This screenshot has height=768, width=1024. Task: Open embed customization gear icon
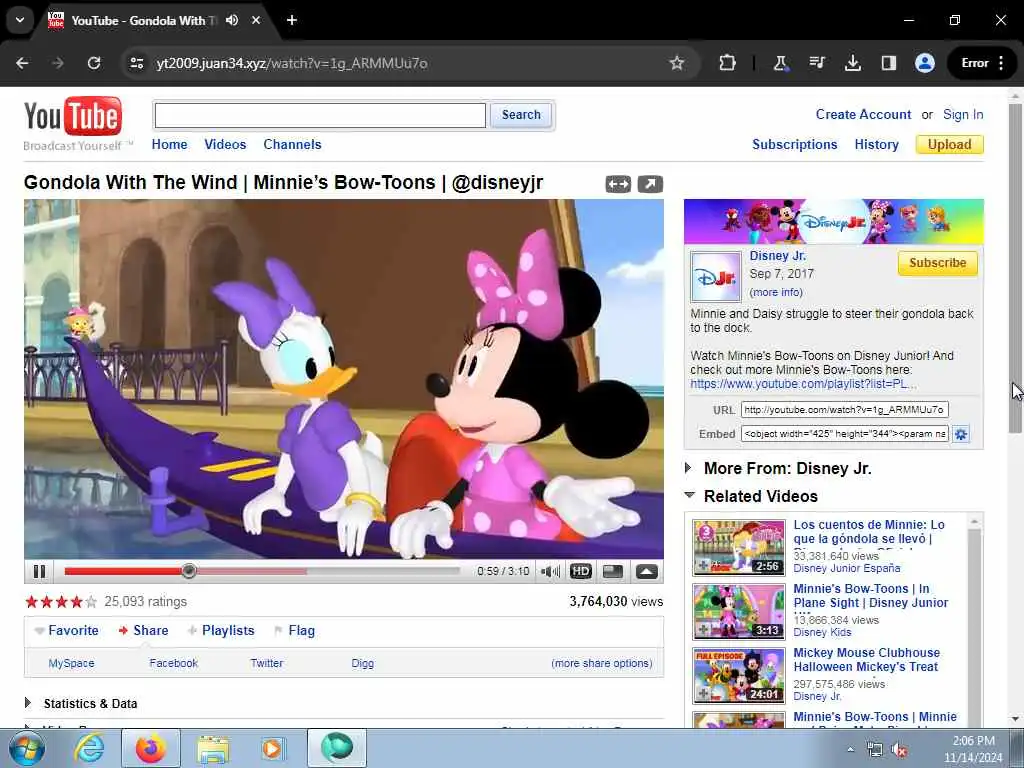pyautogui.click(x=960, y=434)
